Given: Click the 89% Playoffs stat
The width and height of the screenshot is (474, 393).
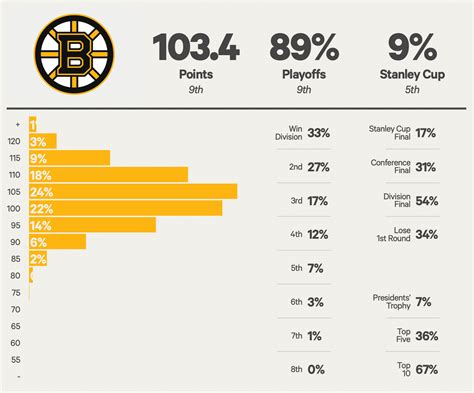Looking at the screenshot, I should tap(304, 63).
